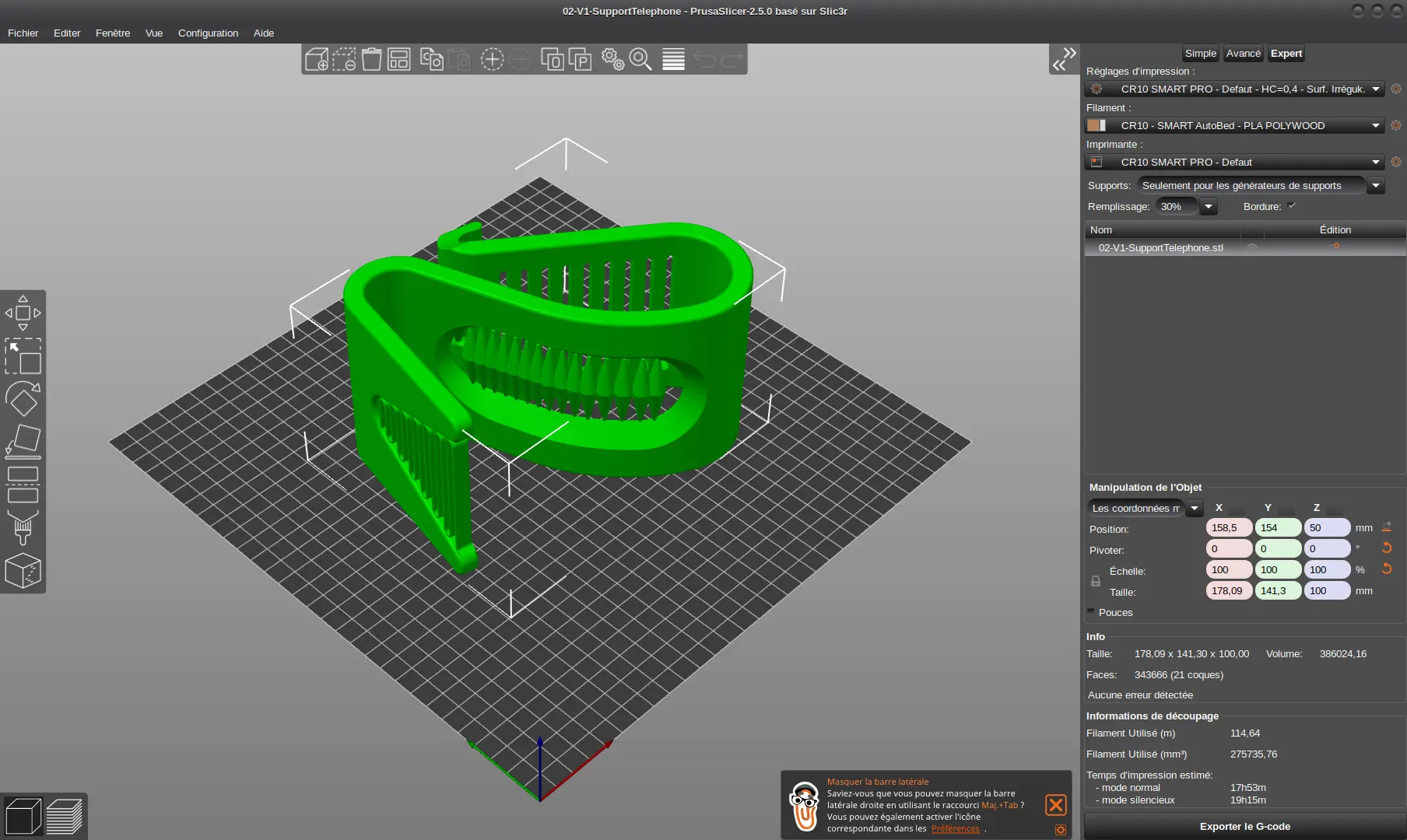This screenshot has width=1407, height=840.
Task: Enable the Pouces units checkbox
Action: pyautogui.click(x=1091, y=612)
